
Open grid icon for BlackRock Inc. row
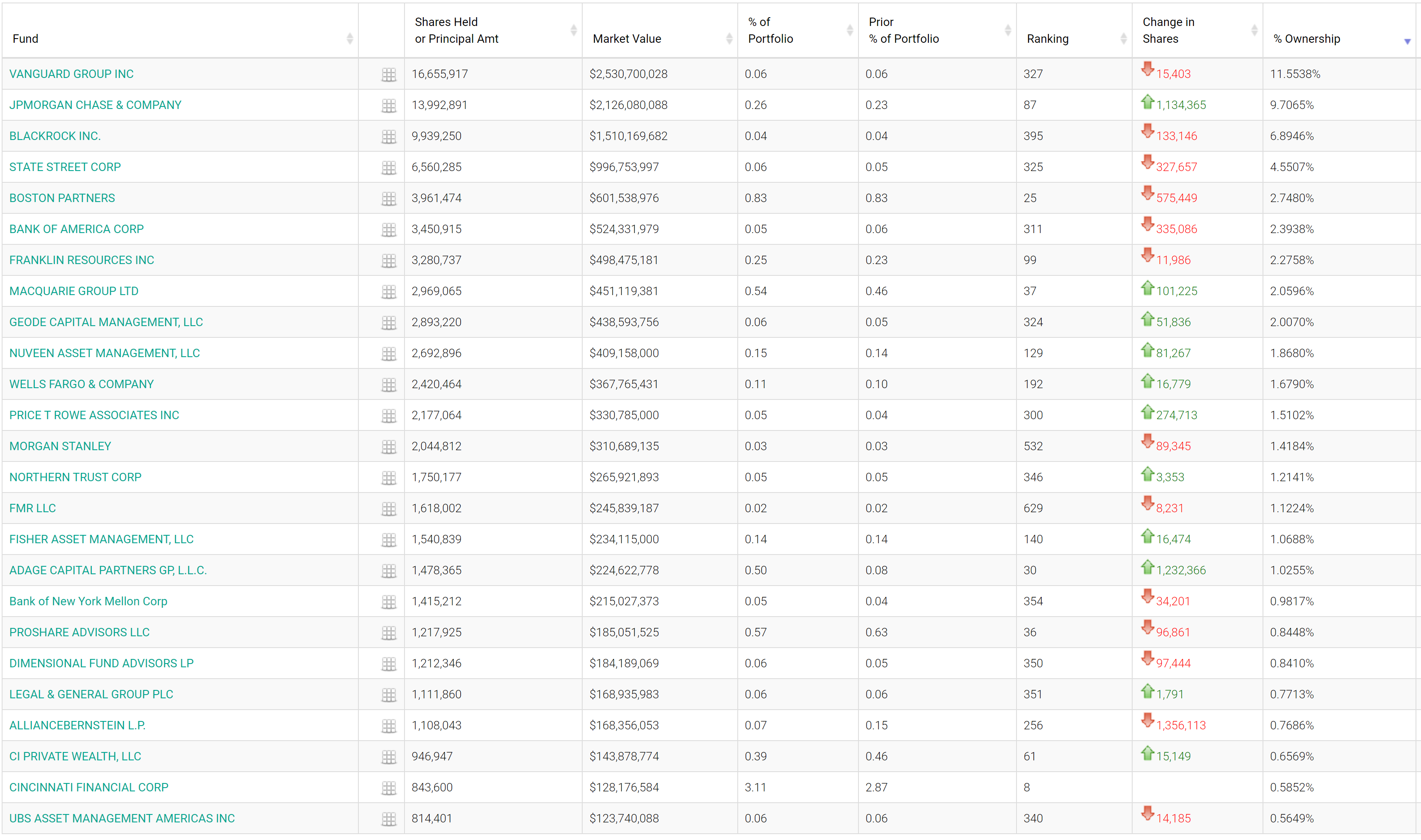(389, 136)
